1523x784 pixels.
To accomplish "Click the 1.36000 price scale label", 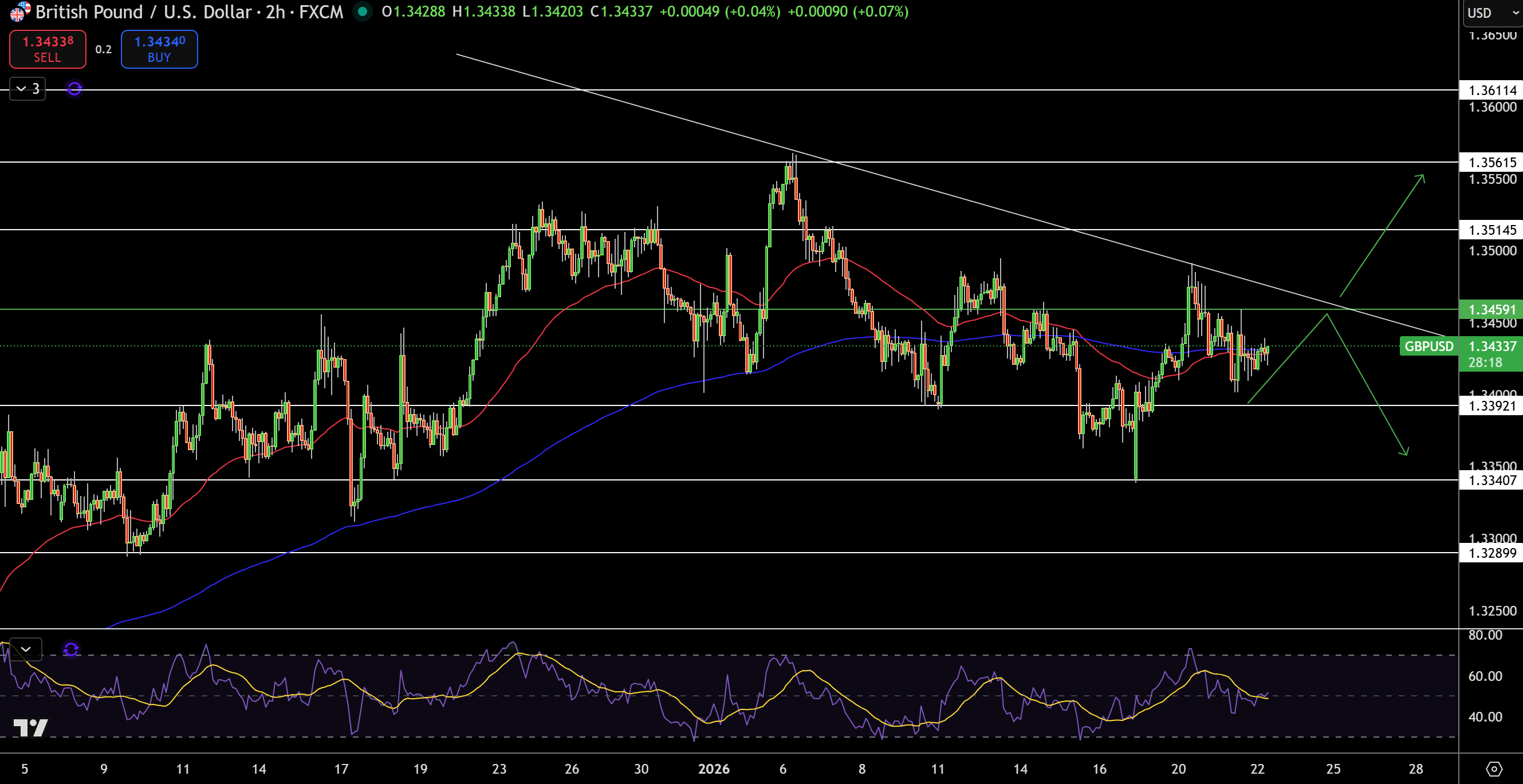I will [x=1492, y=107].
